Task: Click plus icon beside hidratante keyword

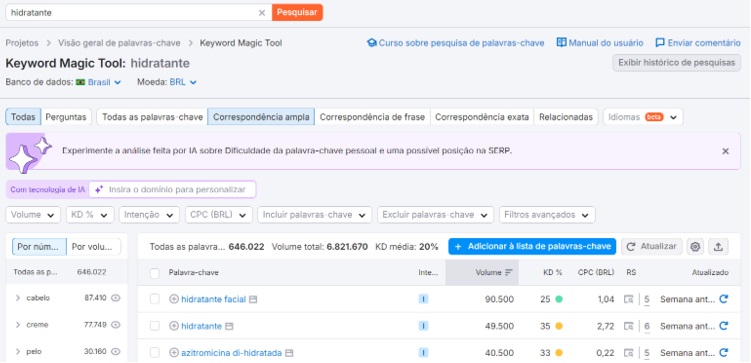Action: (x=174, y=326)
